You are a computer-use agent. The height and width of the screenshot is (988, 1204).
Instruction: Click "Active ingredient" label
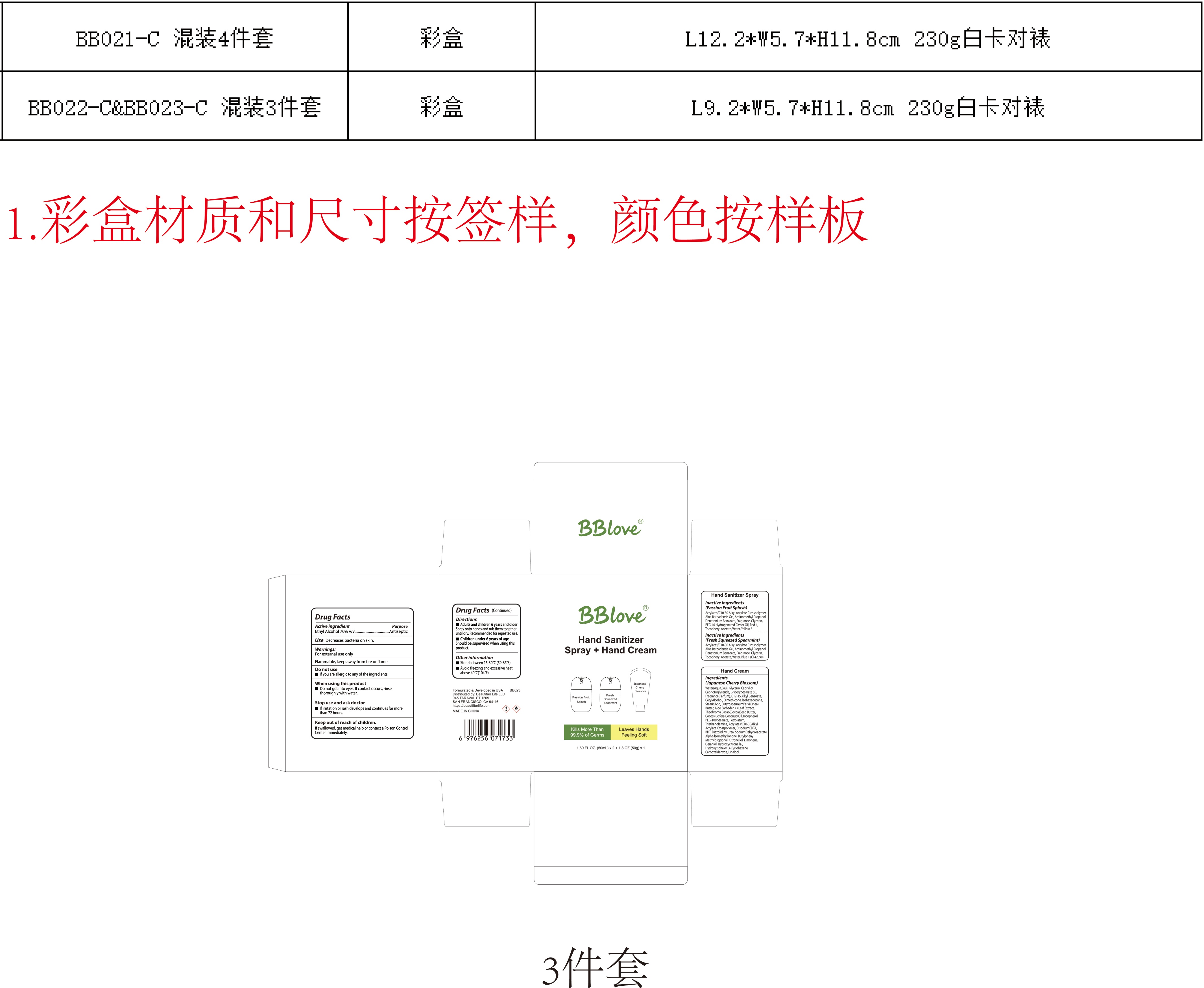coord(332,626)
